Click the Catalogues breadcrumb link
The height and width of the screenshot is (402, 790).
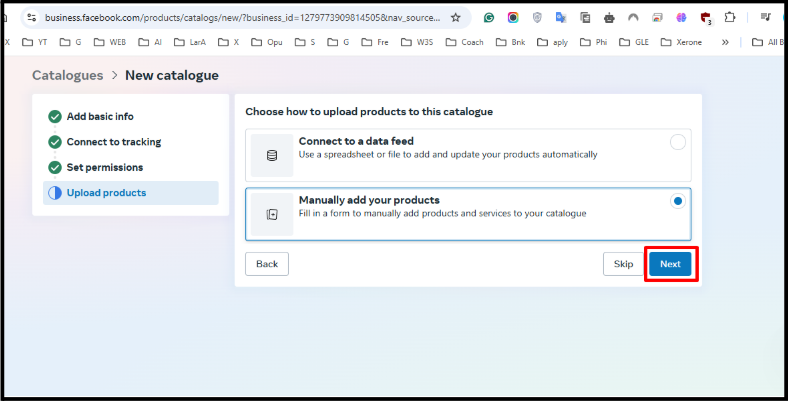[x=67, y=75]
